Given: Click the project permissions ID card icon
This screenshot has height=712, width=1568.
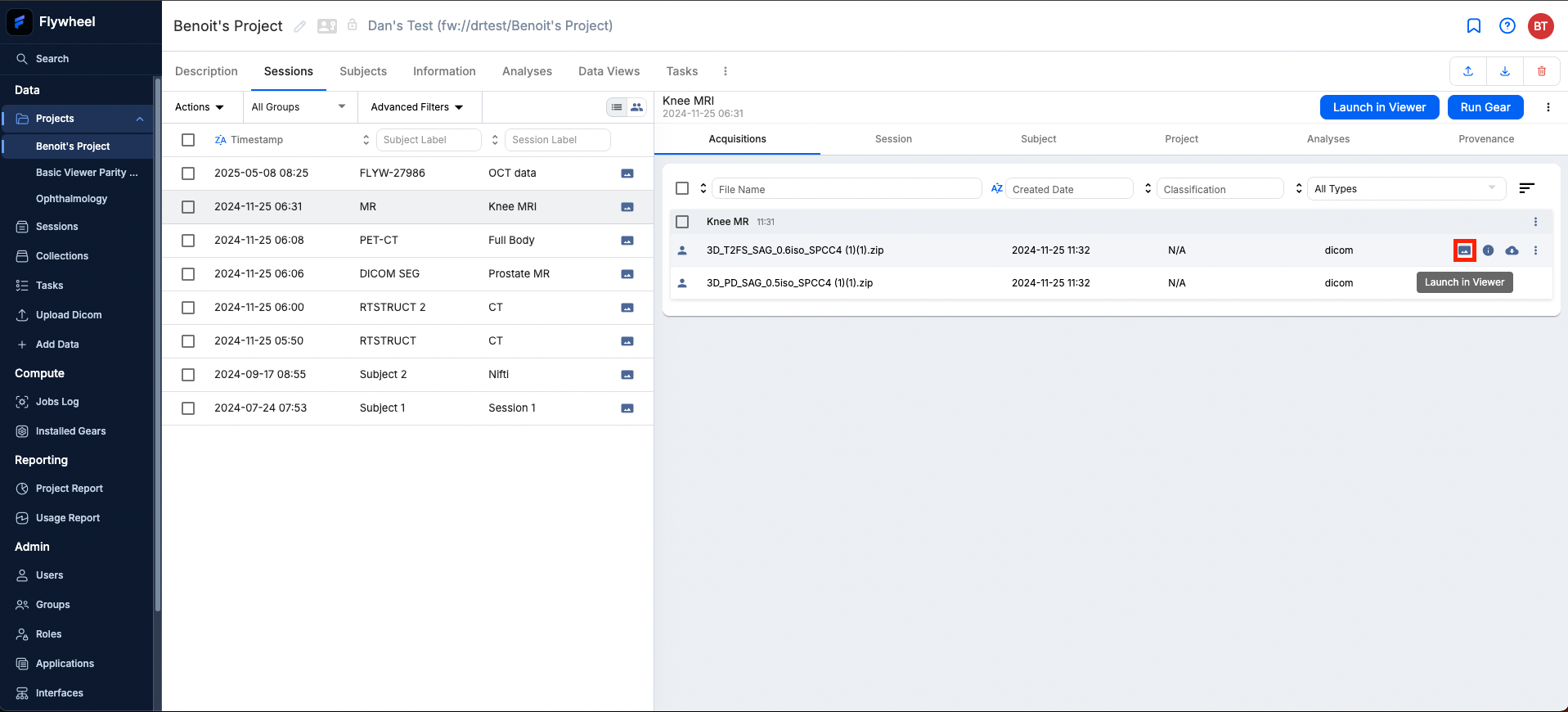Looking at the screenshot, I should (327, 26).
